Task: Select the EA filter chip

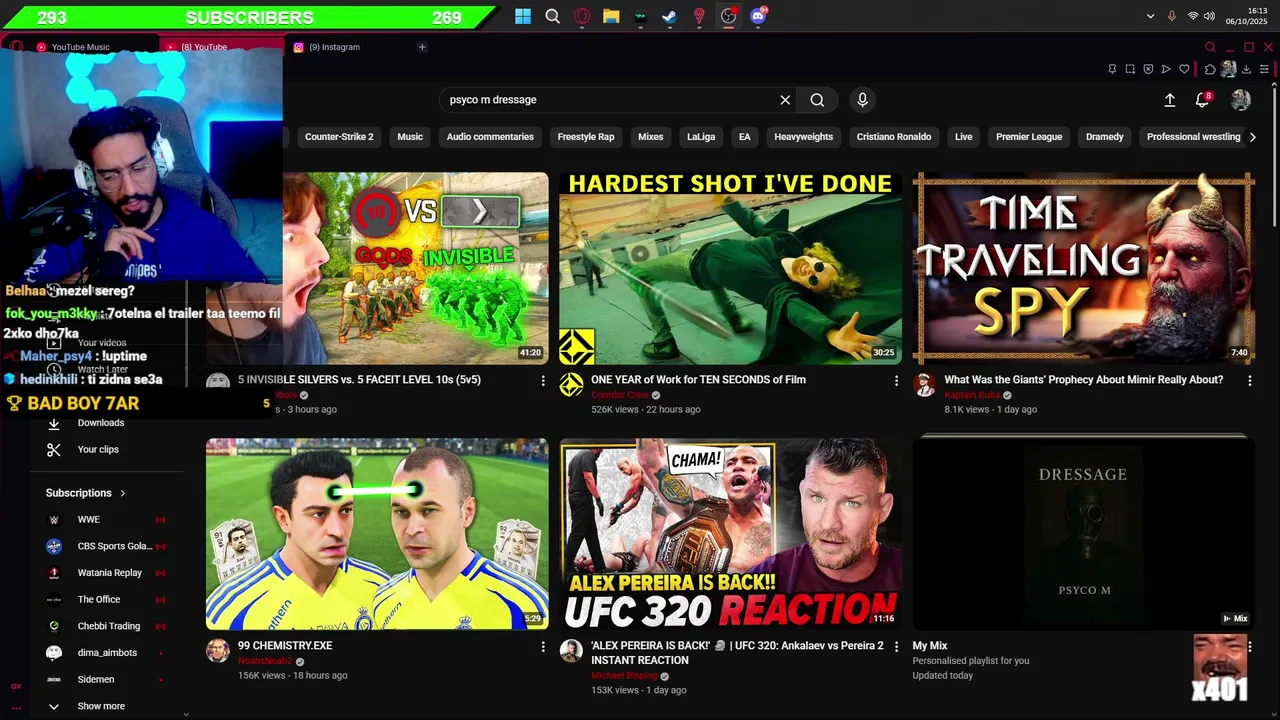Action: tap(744, 137)
